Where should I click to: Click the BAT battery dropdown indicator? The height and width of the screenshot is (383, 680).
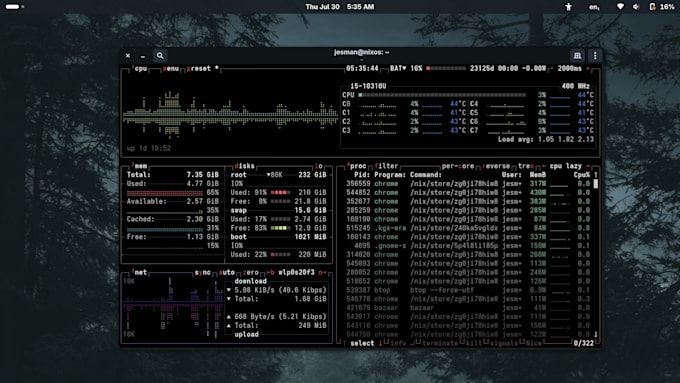pos(398,69)
